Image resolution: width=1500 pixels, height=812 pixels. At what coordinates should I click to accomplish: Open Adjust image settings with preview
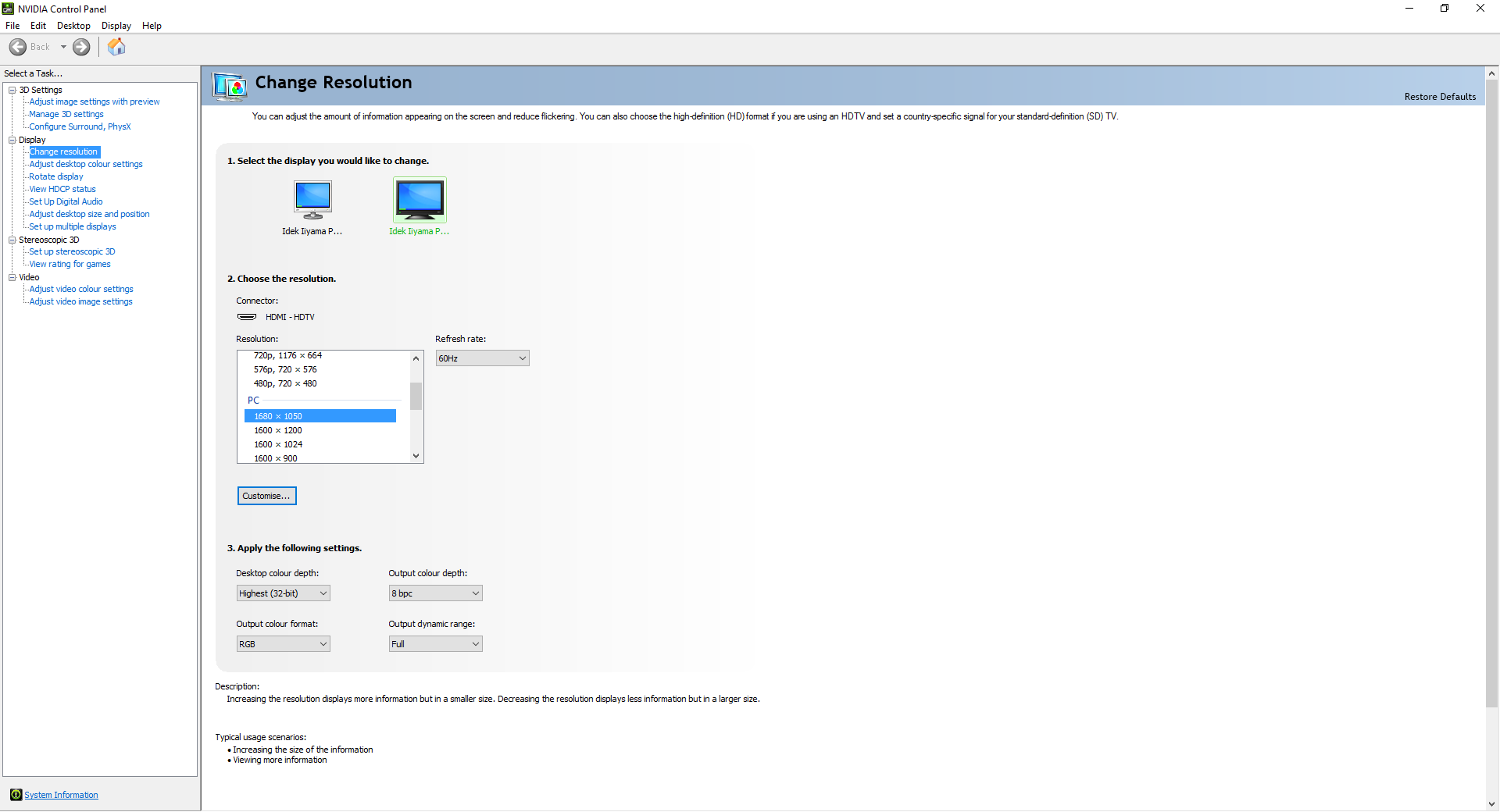pos(95,101)
